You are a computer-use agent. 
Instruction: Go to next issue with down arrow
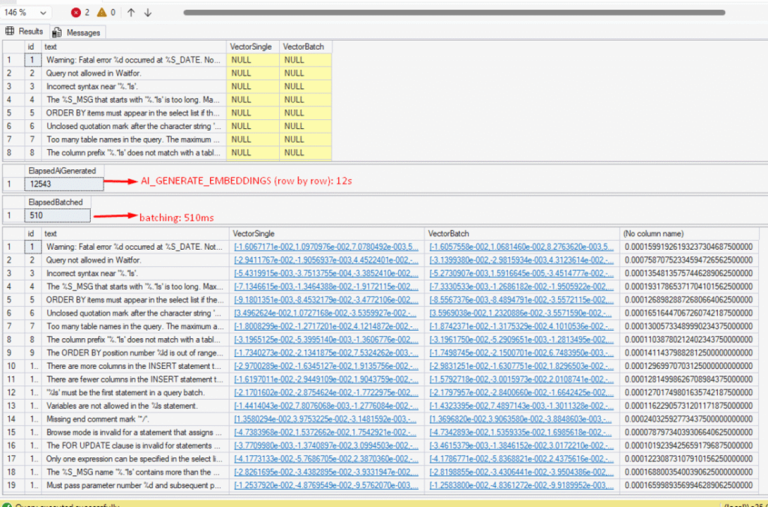148,13
